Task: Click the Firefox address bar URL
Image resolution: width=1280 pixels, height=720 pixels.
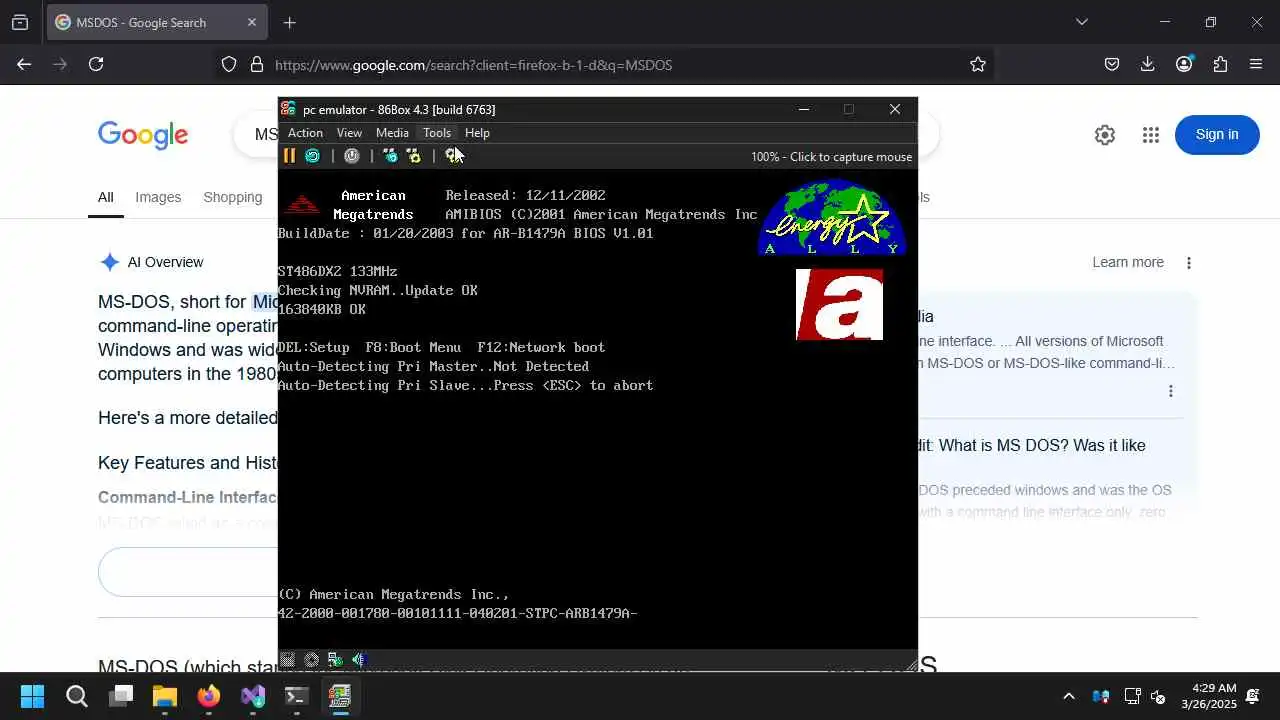Action: tap(473, 65)
